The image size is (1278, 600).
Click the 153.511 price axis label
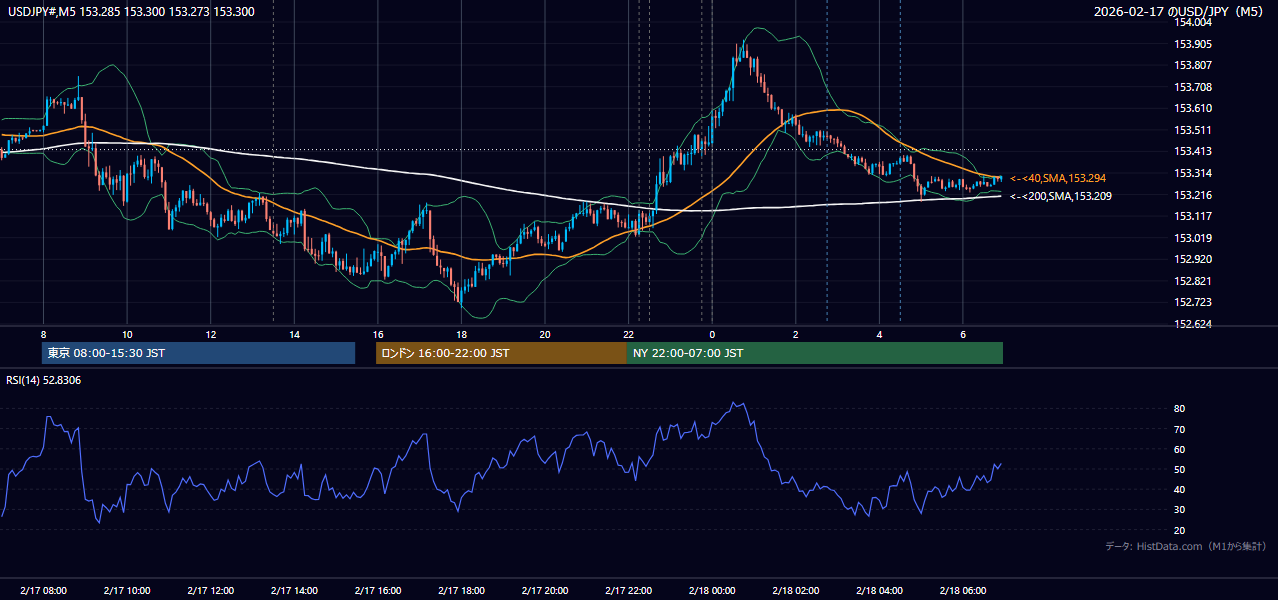click(x=1193, y=130)
